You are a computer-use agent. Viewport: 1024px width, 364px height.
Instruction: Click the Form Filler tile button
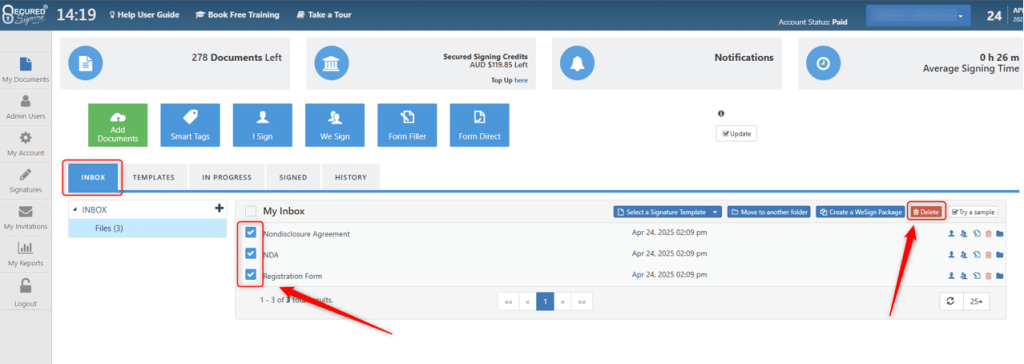pyautogui.click(x=408, y=125)
